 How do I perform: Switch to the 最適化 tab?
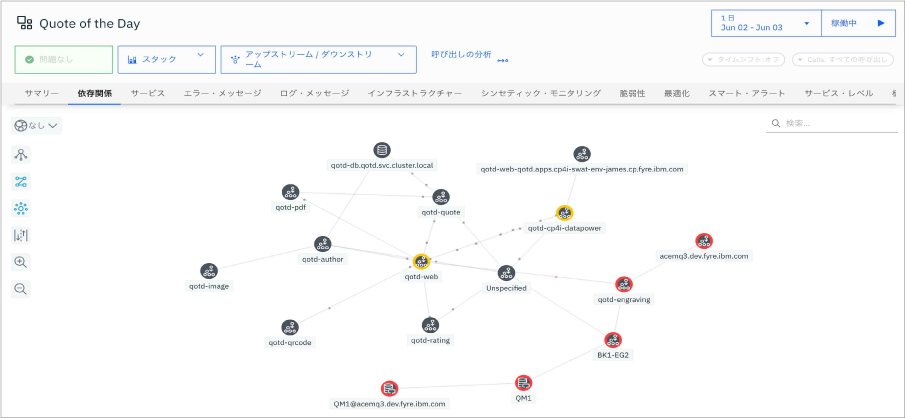coord(676,93)
